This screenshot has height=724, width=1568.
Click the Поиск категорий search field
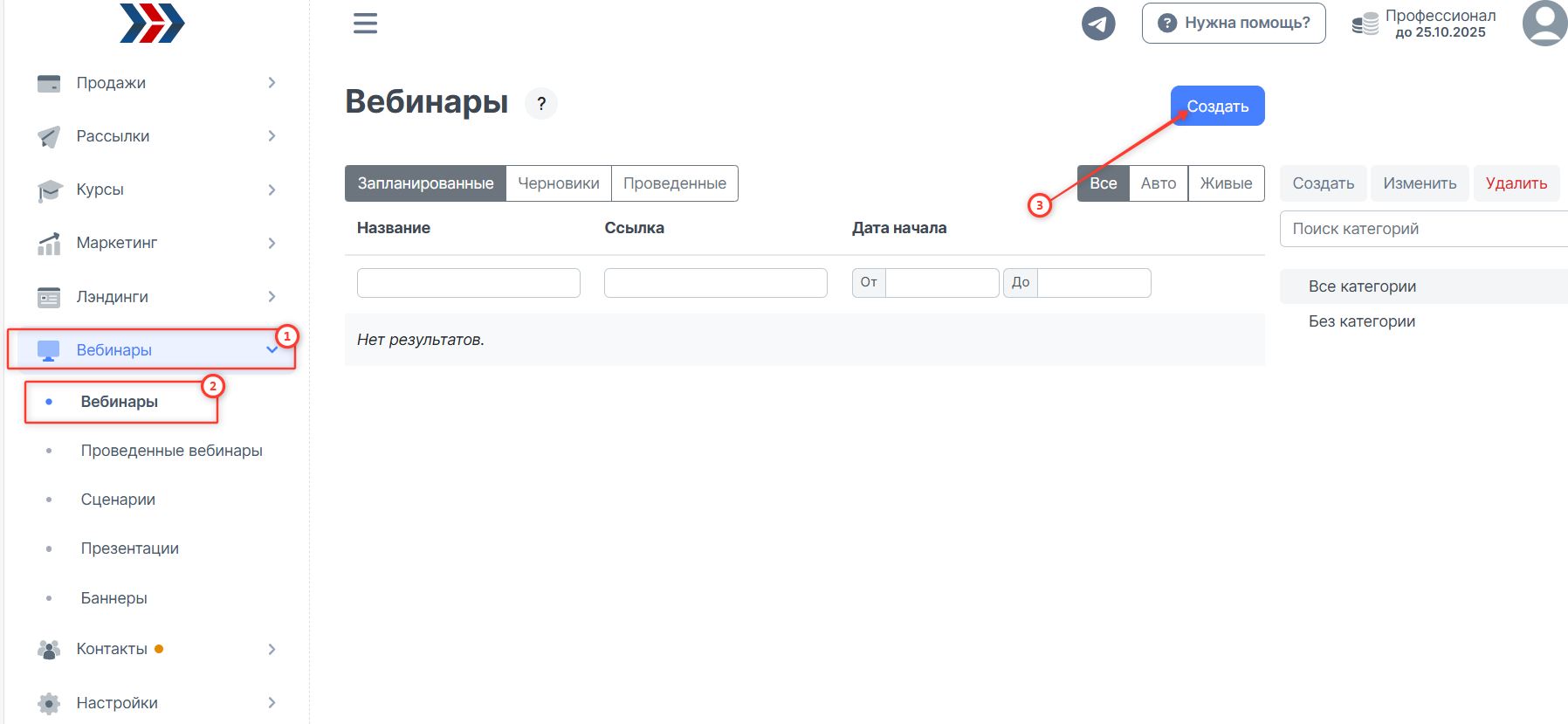coord(1423,229)
